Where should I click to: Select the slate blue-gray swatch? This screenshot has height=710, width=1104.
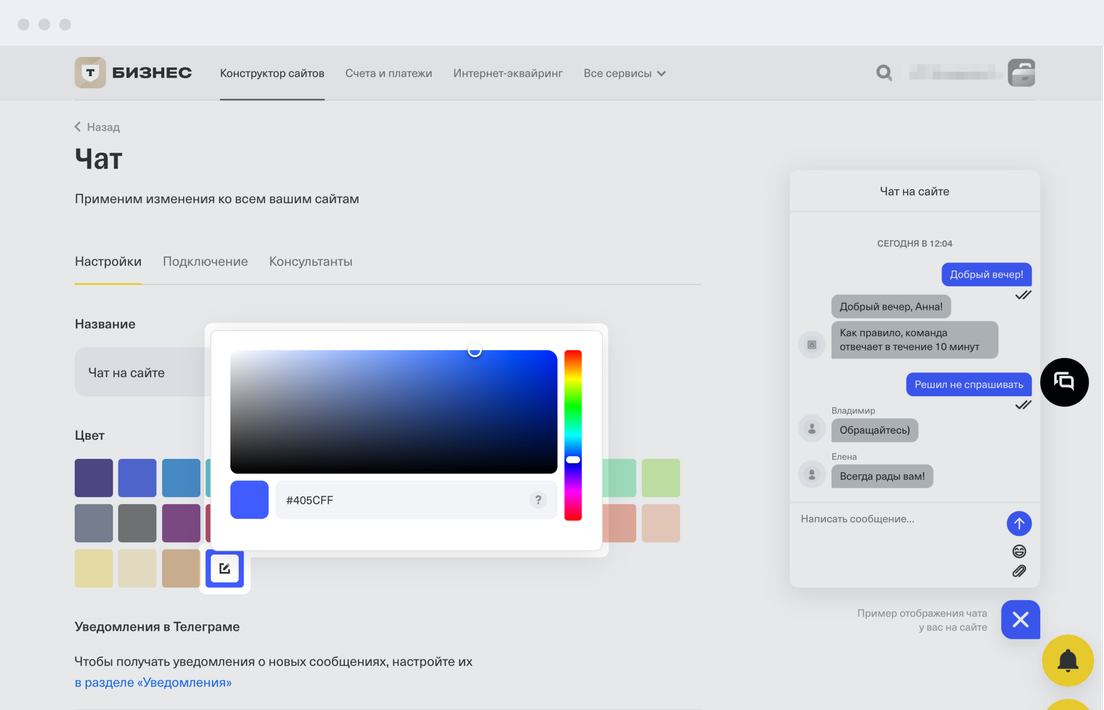tap(94, 523)
